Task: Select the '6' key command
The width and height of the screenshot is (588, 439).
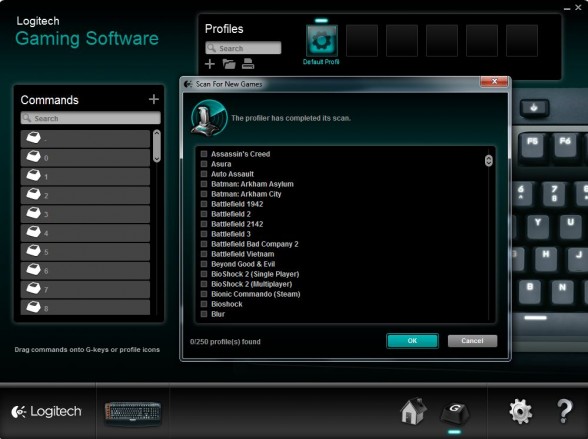Action: pos(85,270)
